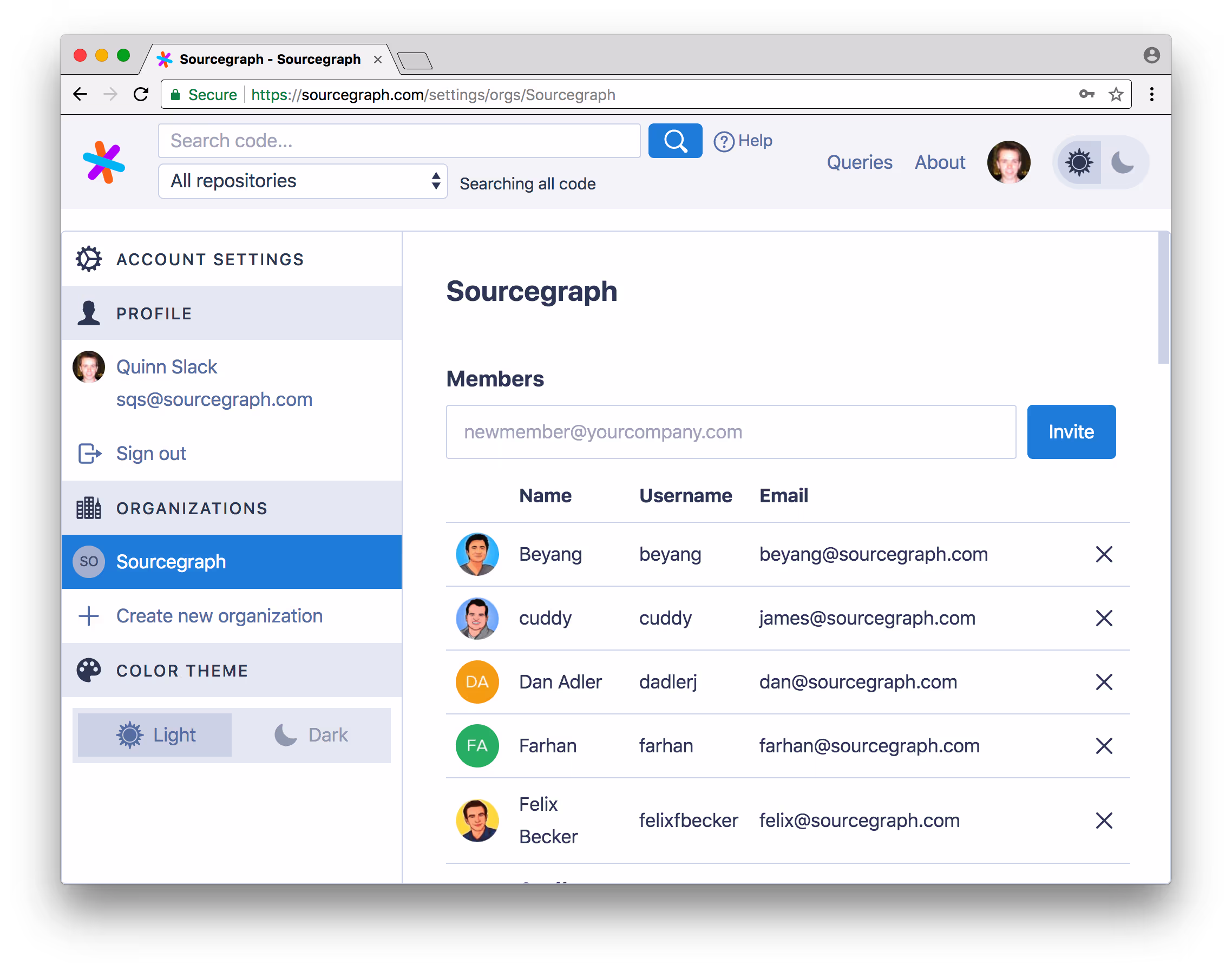The width and height of the screenshot is (1232, 971).
Task: Click the green FA avatar circle
Action: pyautogui.click(x=477, y=746)
